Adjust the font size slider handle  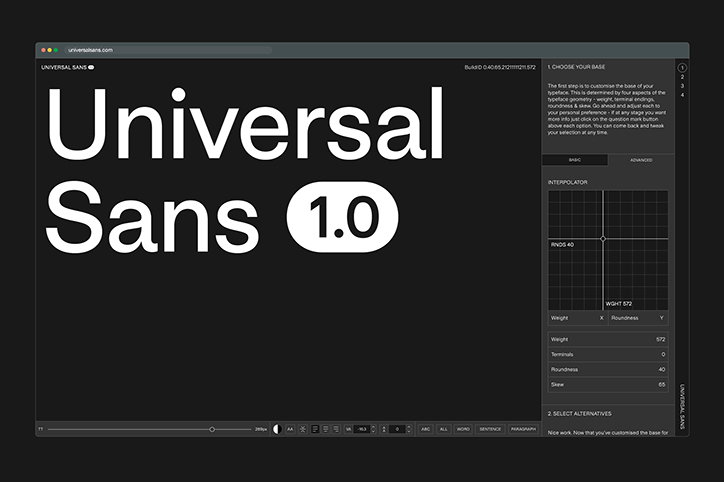point(212,429)
